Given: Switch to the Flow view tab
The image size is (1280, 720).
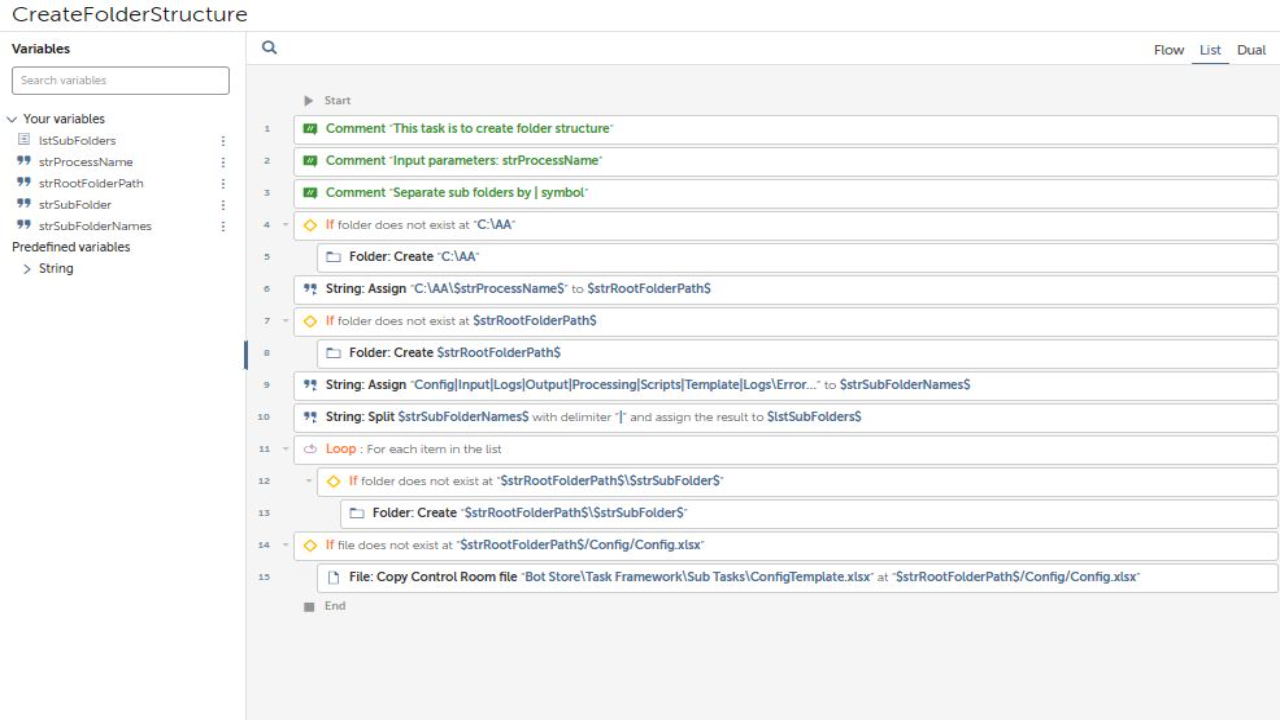Looking at the screenshot, I should pyautogui.click(x=1168, y=50).
